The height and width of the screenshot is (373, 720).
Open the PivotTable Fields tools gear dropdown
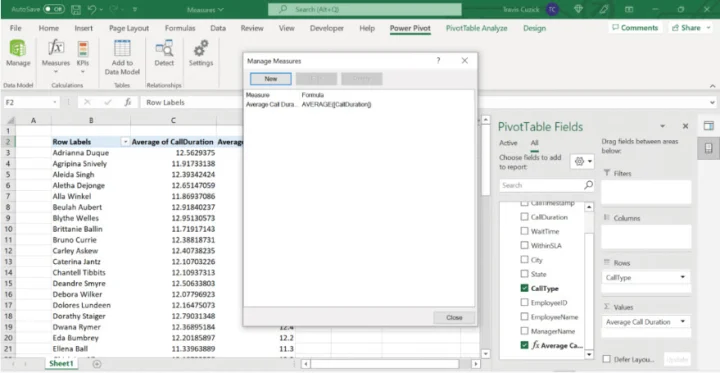582,162
